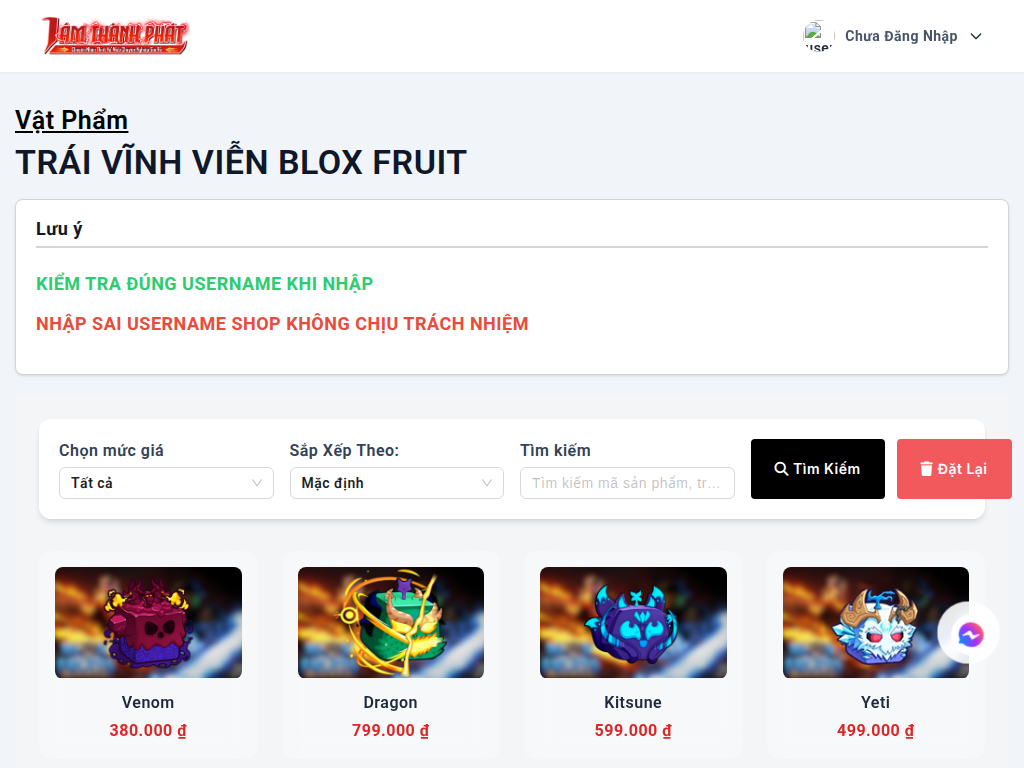1024x768 pixels.
Task: Select the Dragon 799.000 đ price
Action: coord(391,730)
